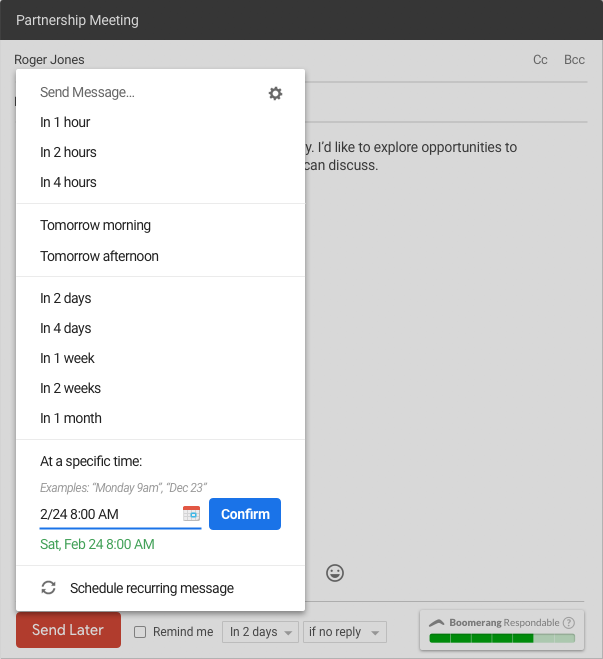The width and height of the screenshot is (603, 659).
Task: Click the Respondable help question mark
Action: point(569,622)
